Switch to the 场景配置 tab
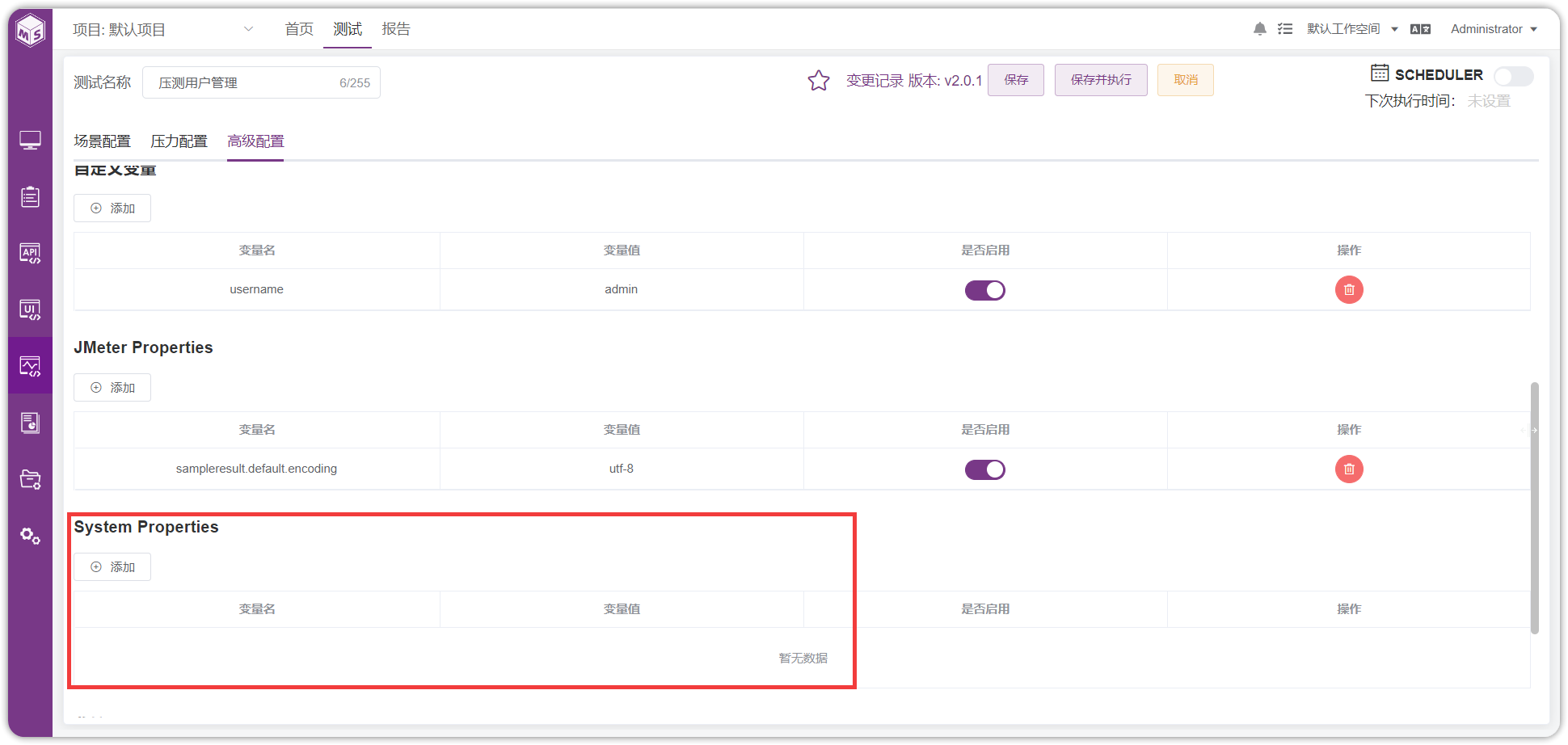The height and width of the screenshot is (745, 1568). [x=102, y=141]
